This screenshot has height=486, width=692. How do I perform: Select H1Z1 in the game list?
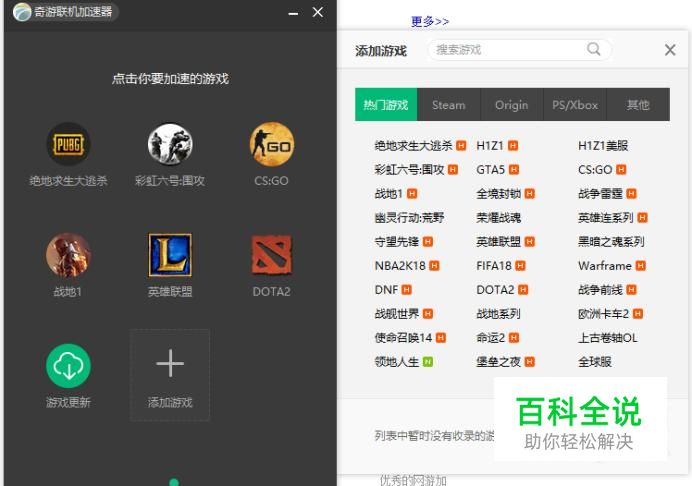coord(490,146)
